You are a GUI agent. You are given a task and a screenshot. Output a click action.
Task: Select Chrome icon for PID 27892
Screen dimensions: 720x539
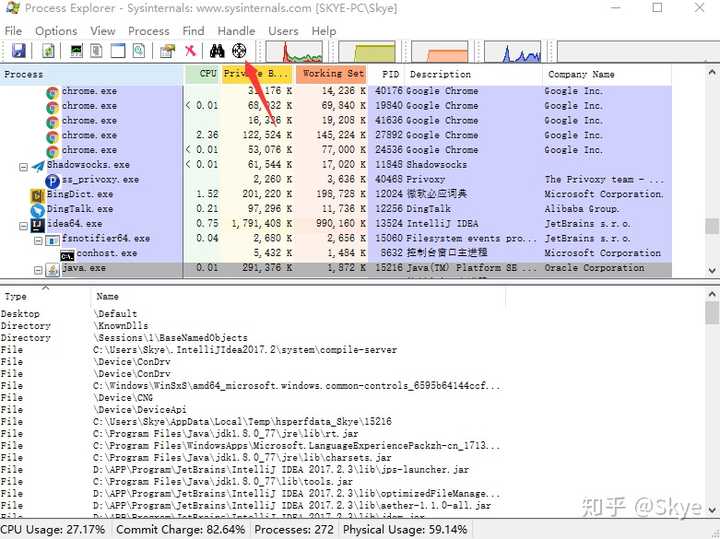[53, 137]
